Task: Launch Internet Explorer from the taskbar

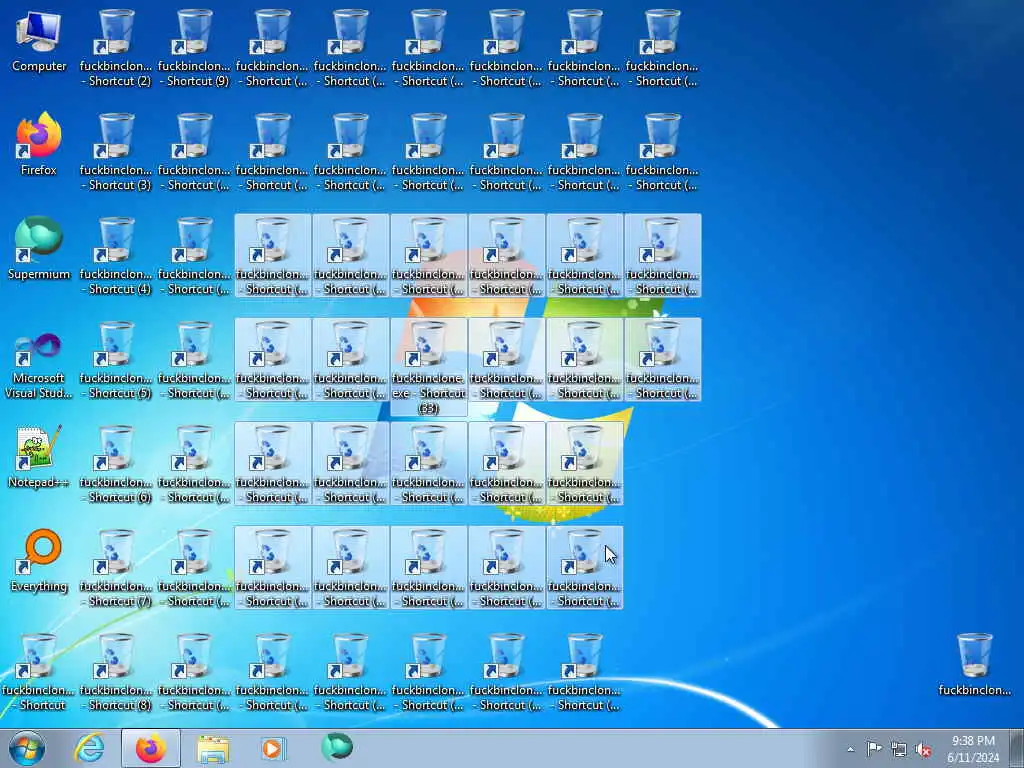Action: pos(89,748)
